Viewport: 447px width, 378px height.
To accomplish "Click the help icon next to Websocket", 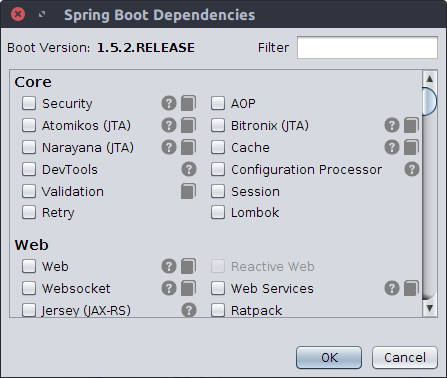I will coord(169,288).
